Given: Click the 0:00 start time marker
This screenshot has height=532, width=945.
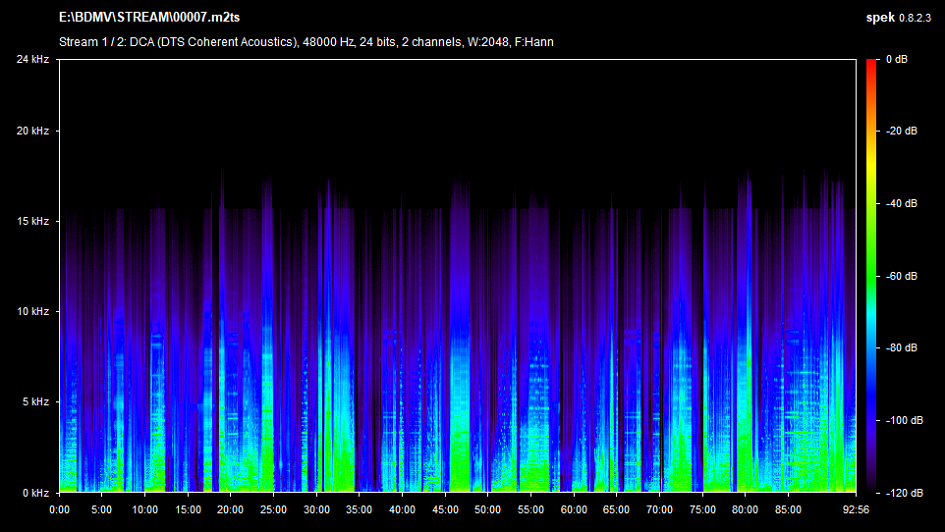Looking at the screenshot, I should click(x=59, y=508).
